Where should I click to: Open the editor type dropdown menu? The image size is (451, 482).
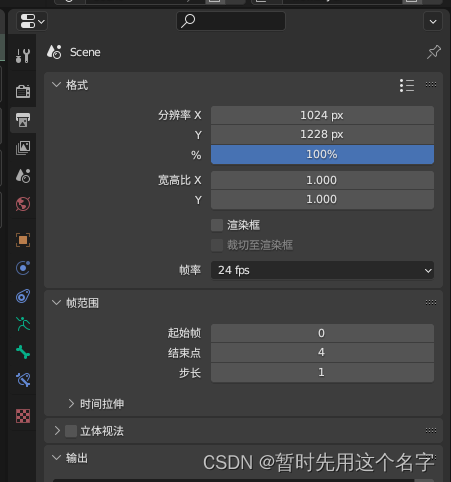coord(32,21)
